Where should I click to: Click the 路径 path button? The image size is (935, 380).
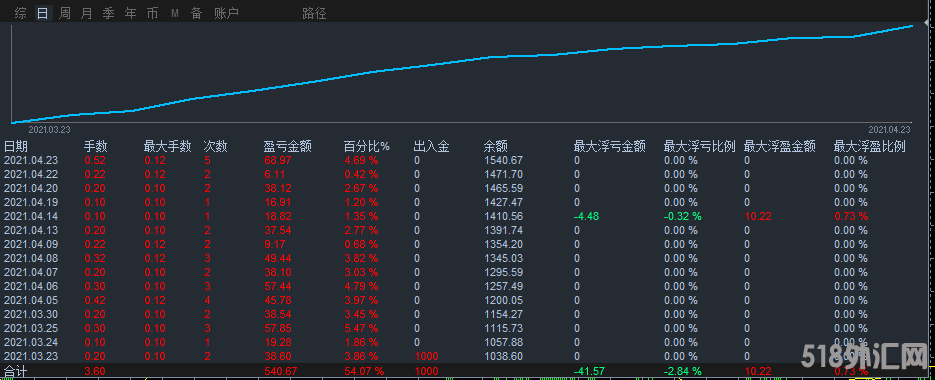coord(314,13)
